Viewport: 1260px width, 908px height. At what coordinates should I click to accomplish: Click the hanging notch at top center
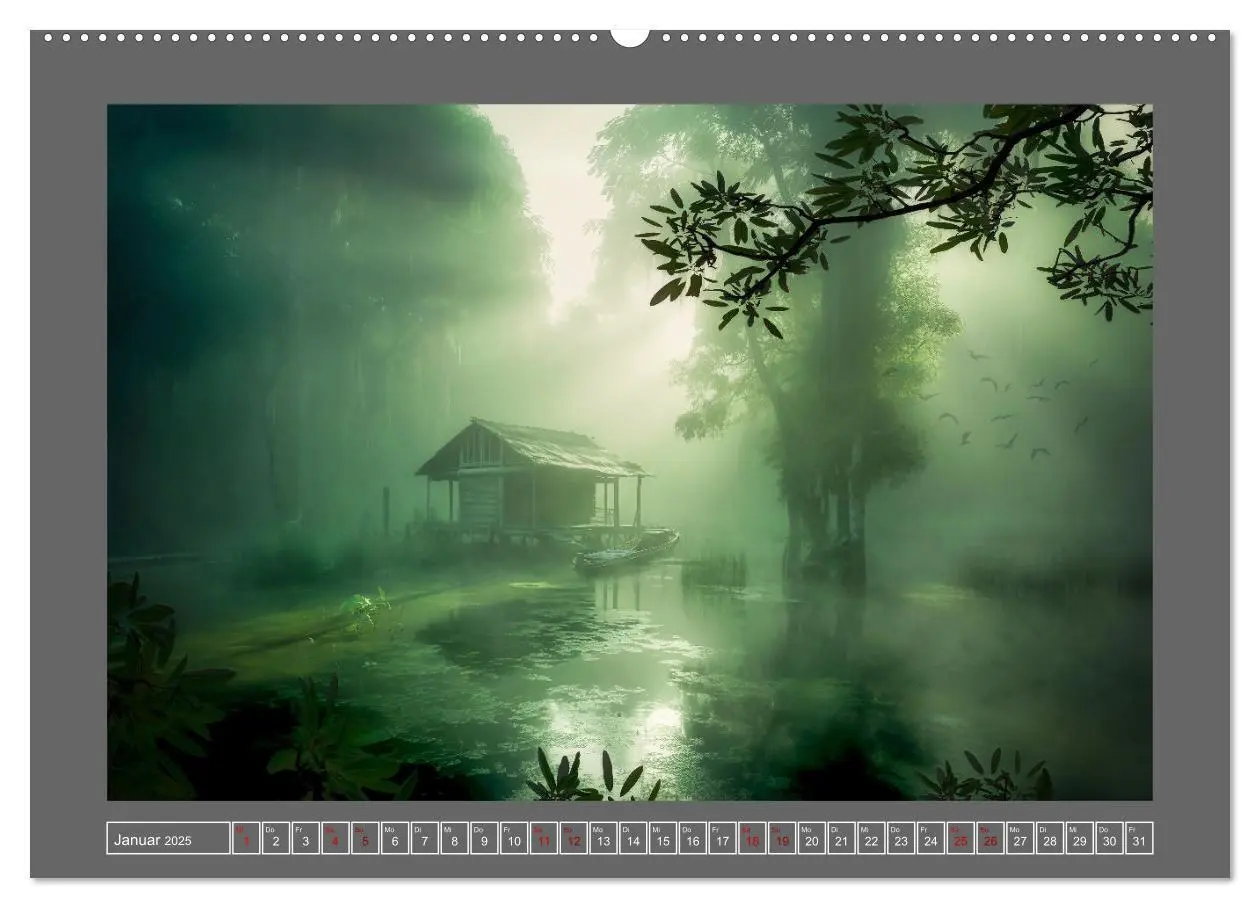[x=630, y=37]
